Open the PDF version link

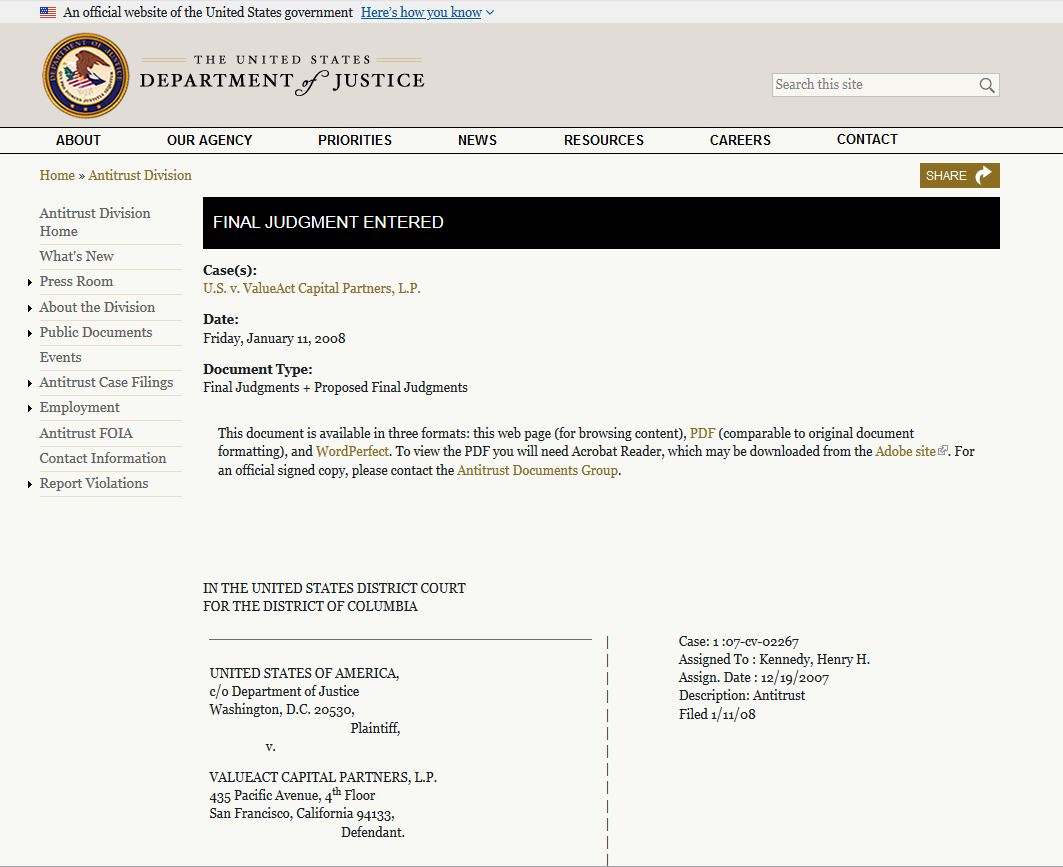[702, 433]
